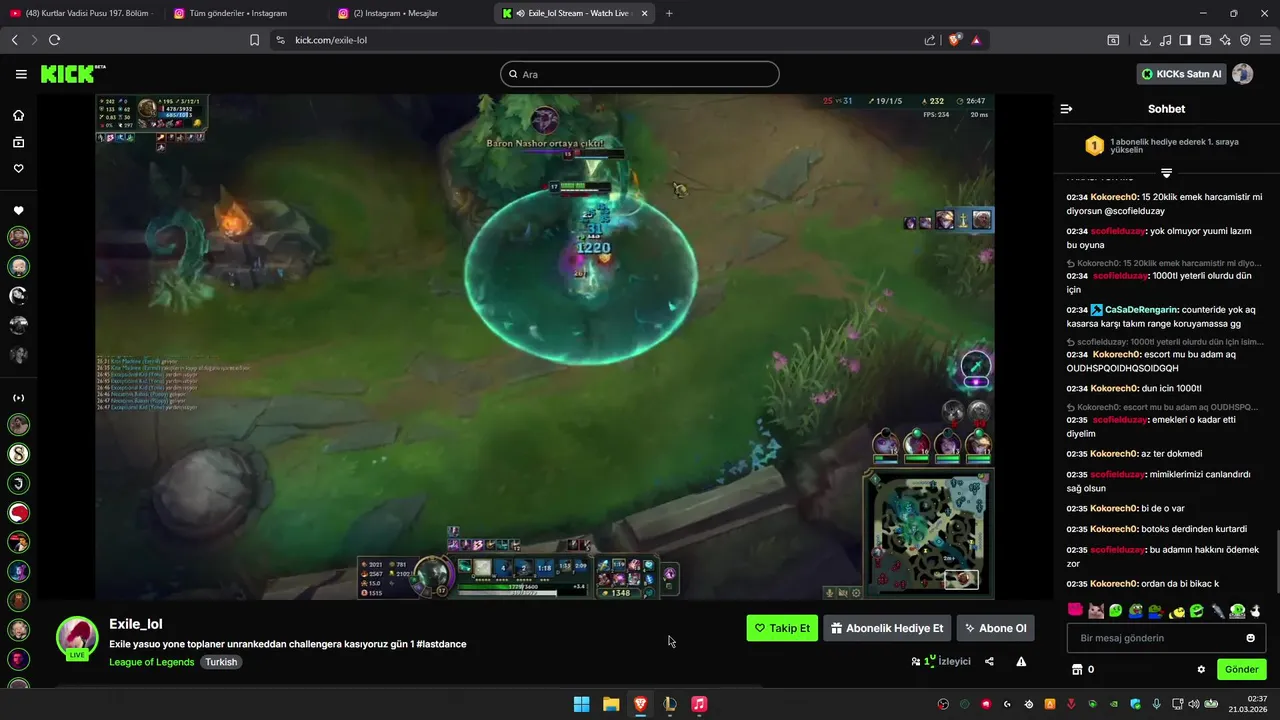
Task: Open first followed channel avatar in sidebar
Action: (x=18, y=237)
